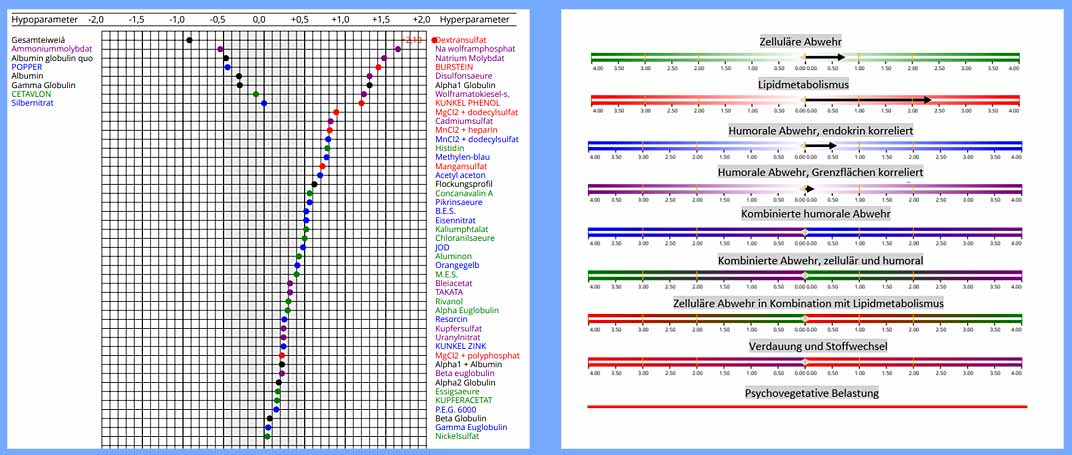The image size is (1072, 455).
Task: Click arrow on Humorale Abwehr, endokrin korreliert scale
Action: pos(820,146)
